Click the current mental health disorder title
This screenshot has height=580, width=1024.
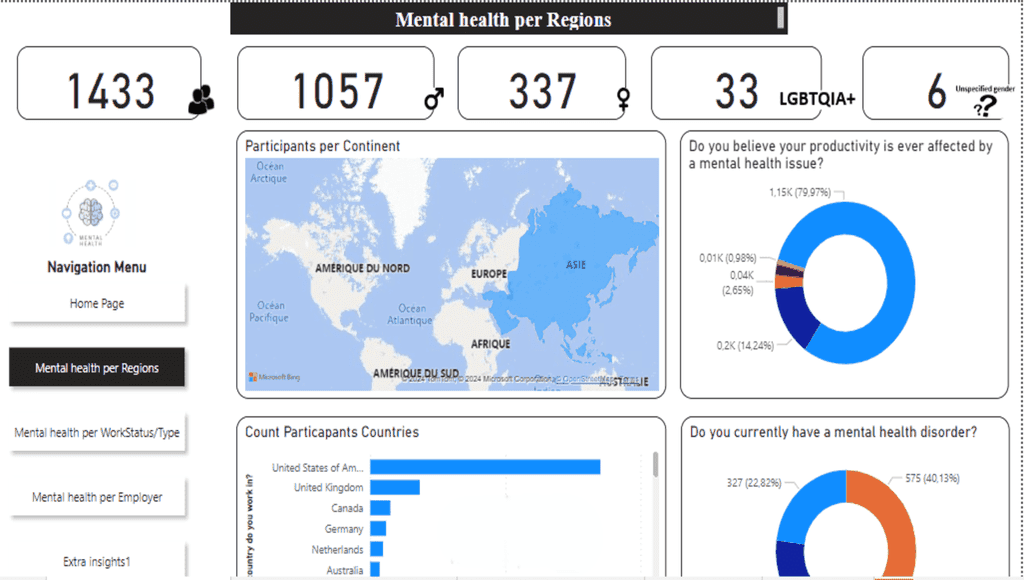click(833, 432)
